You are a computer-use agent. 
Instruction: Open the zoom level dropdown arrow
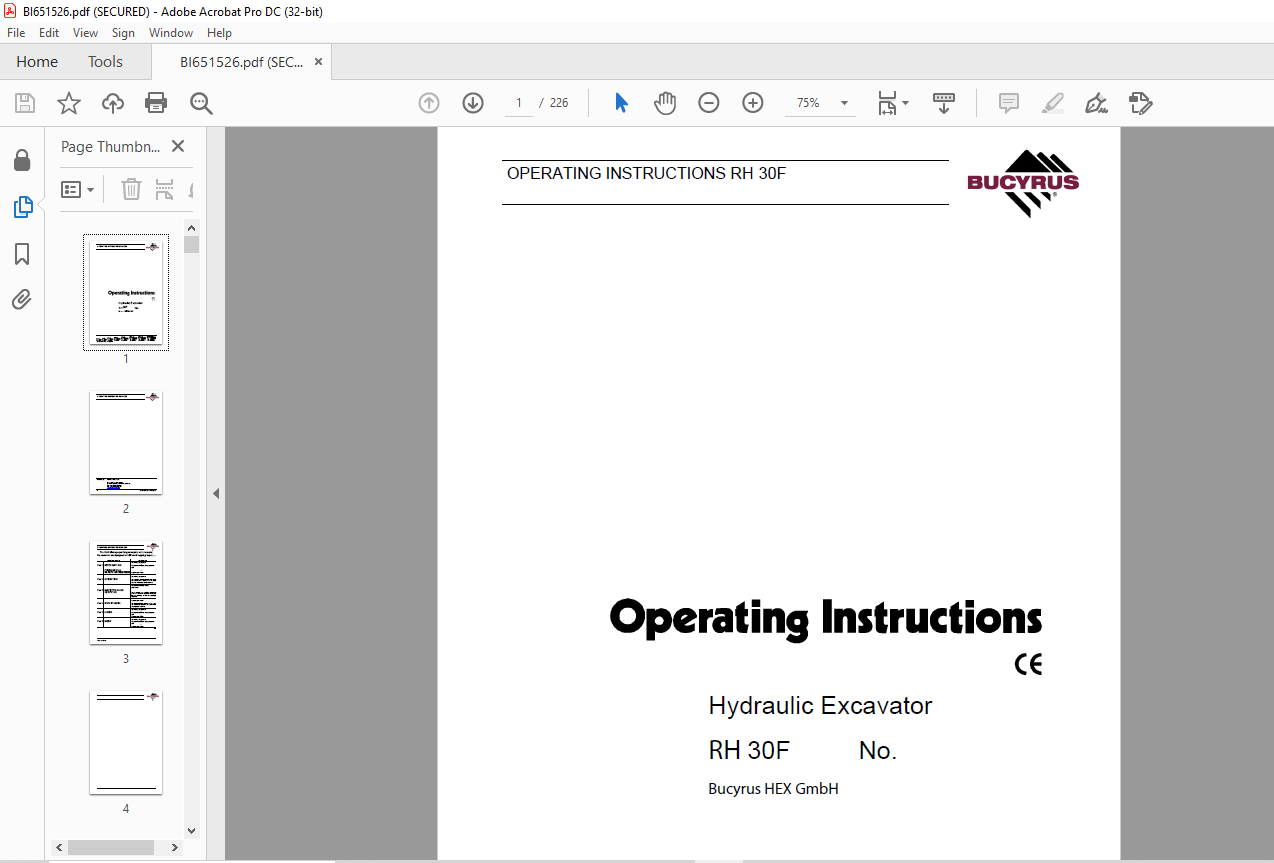844,103
